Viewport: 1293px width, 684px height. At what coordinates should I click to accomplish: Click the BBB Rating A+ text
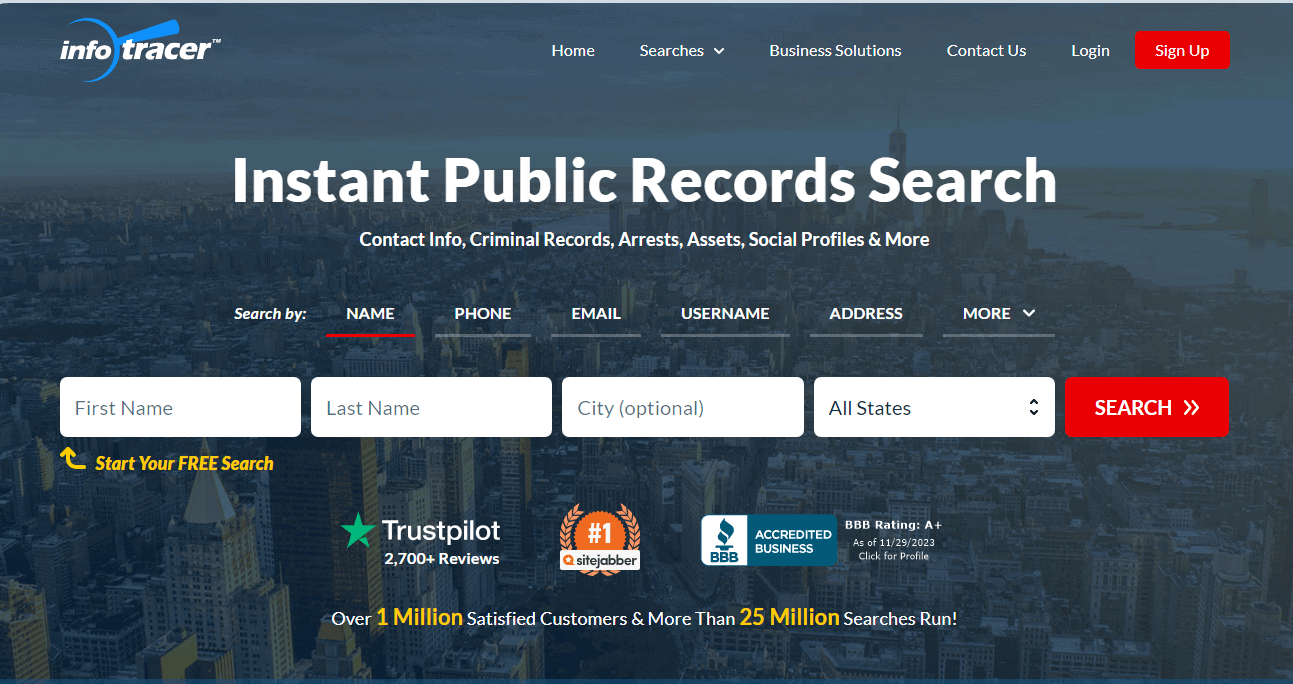893,525
